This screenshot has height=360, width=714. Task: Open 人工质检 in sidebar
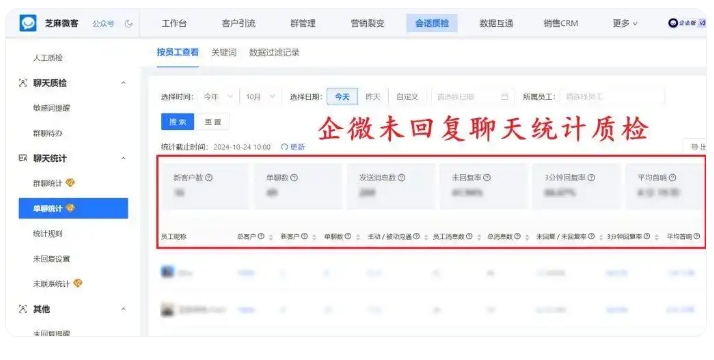(48, 58)
